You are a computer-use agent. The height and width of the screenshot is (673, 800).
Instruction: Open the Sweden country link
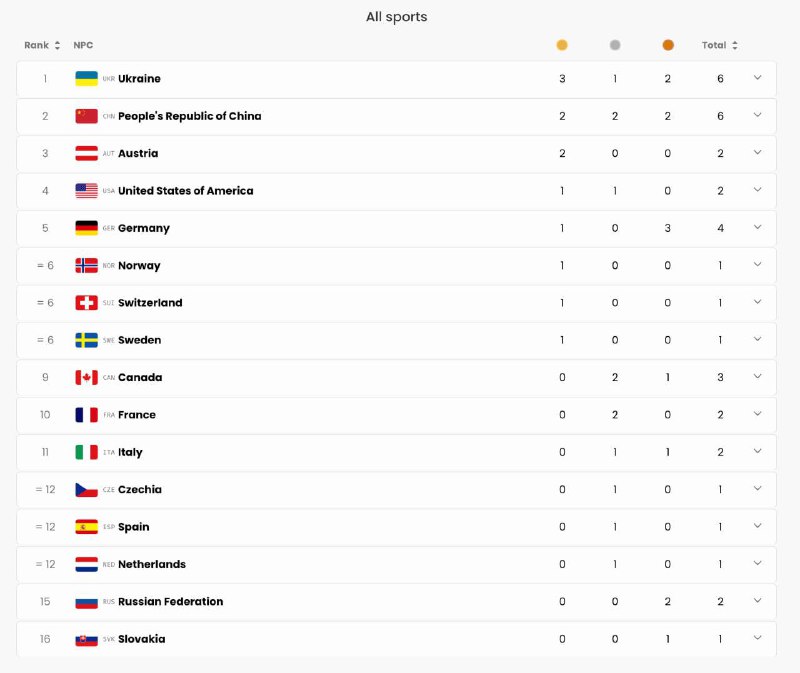139,340
